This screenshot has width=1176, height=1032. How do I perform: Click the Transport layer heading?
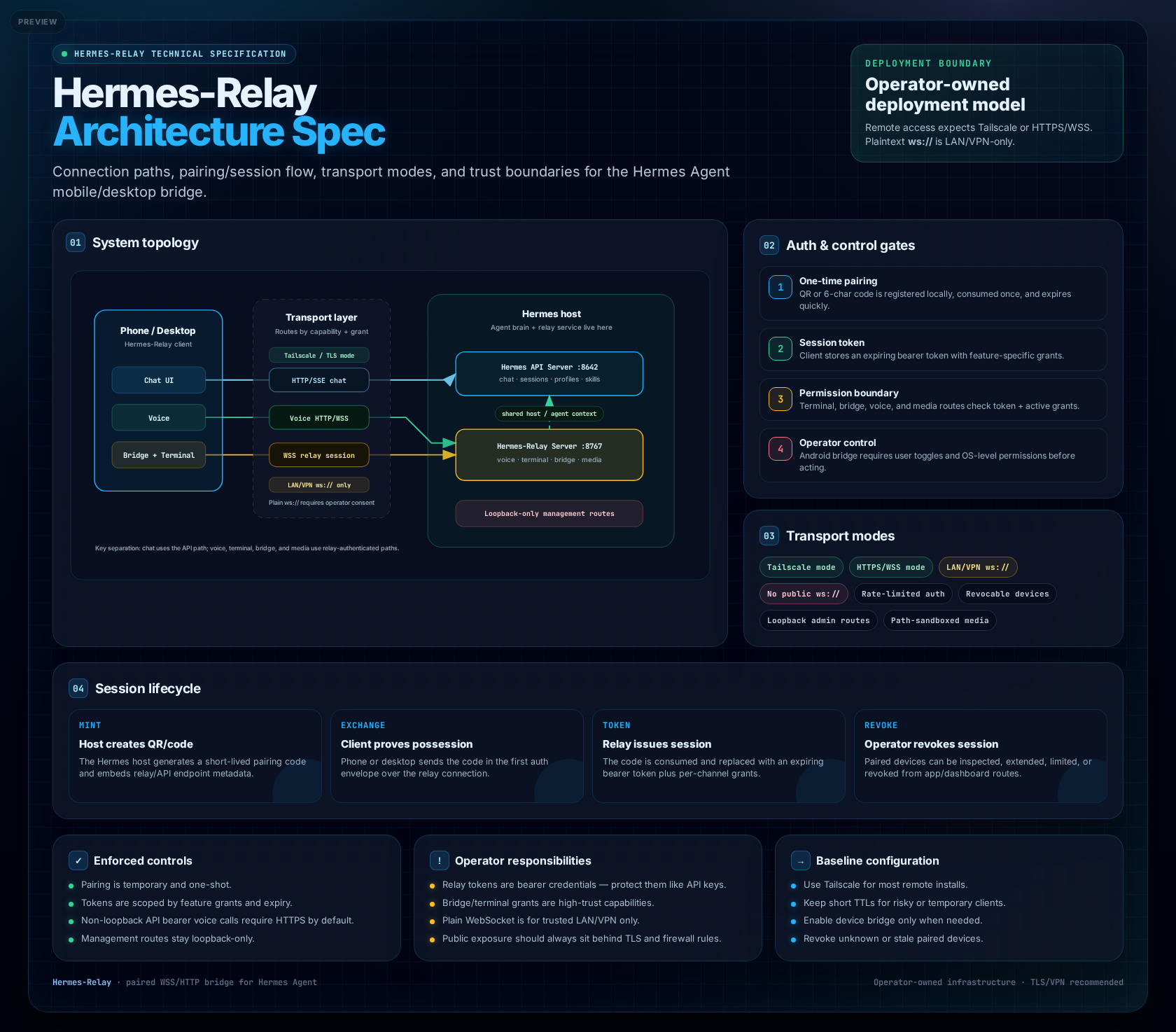click(x=321, y=317)
